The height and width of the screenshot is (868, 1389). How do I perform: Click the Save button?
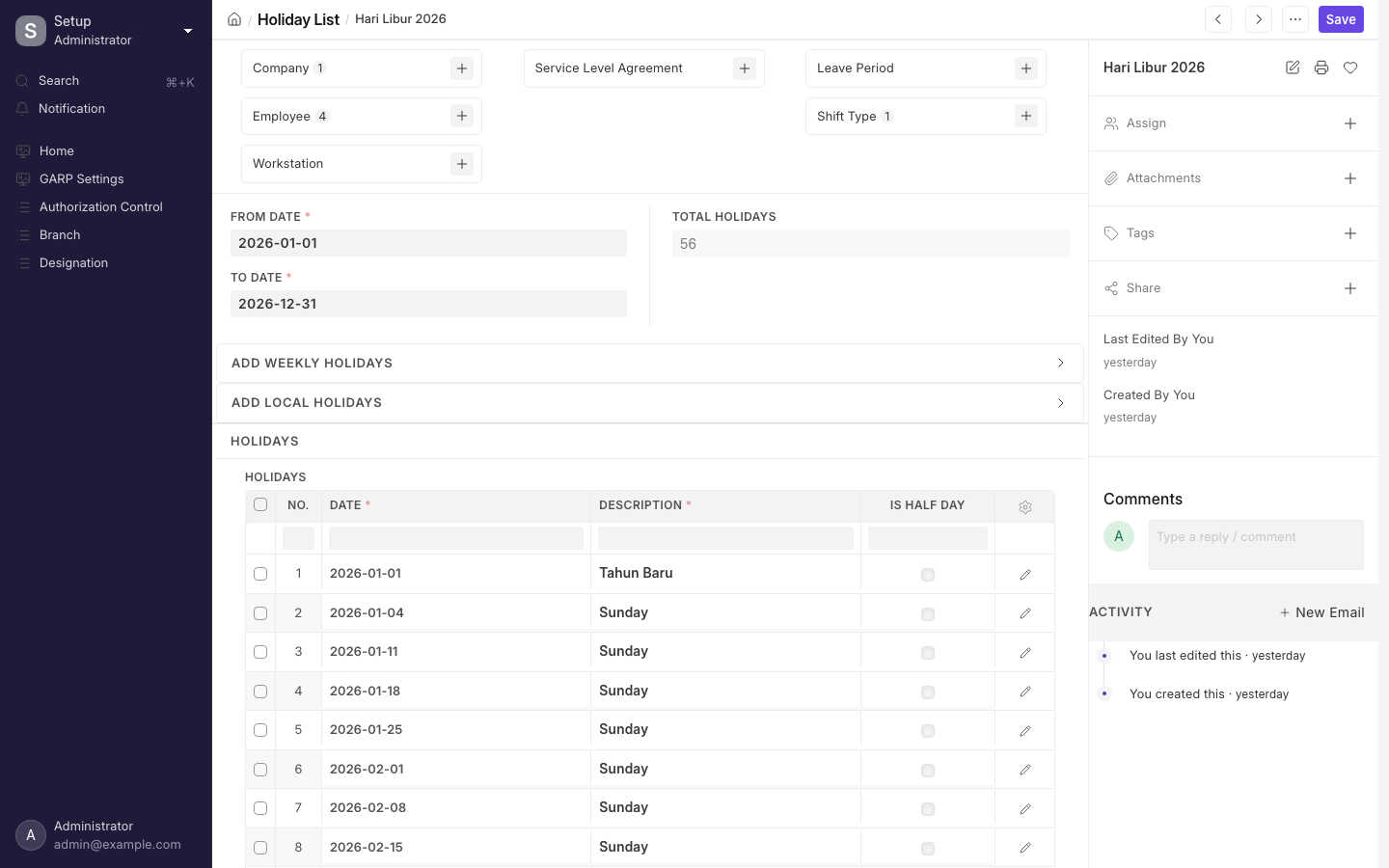[1341, 19]
